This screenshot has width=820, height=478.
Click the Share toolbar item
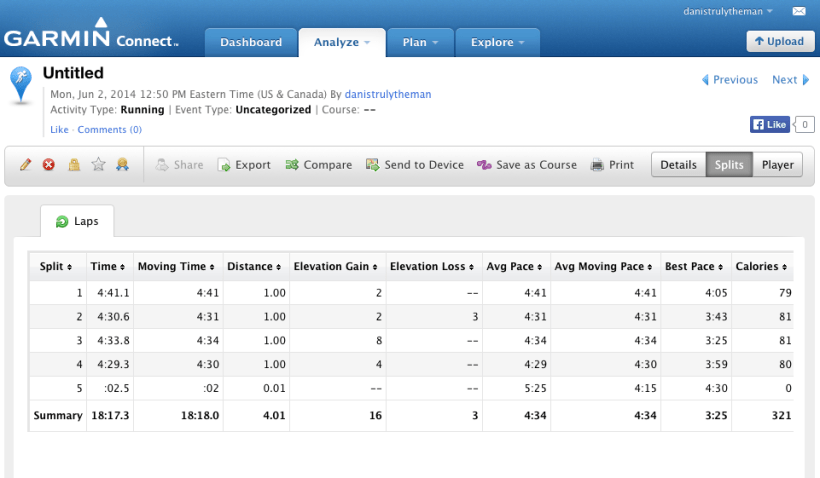[x=179, y=165]
